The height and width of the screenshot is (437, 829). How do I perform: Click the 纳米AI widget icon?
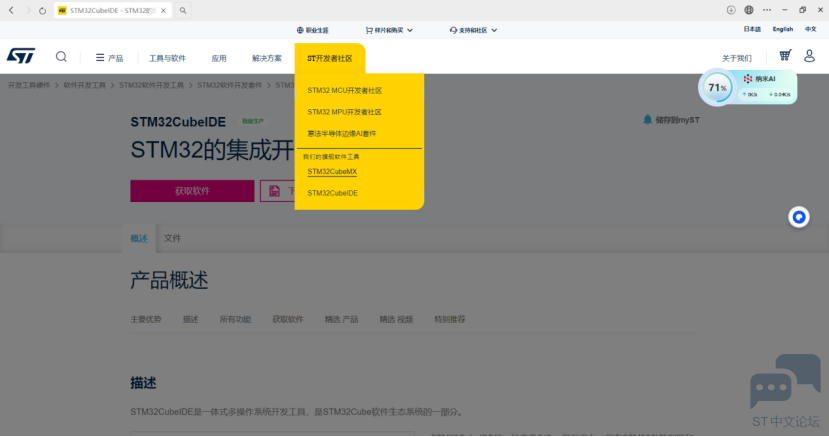click(x=748, y=79)
